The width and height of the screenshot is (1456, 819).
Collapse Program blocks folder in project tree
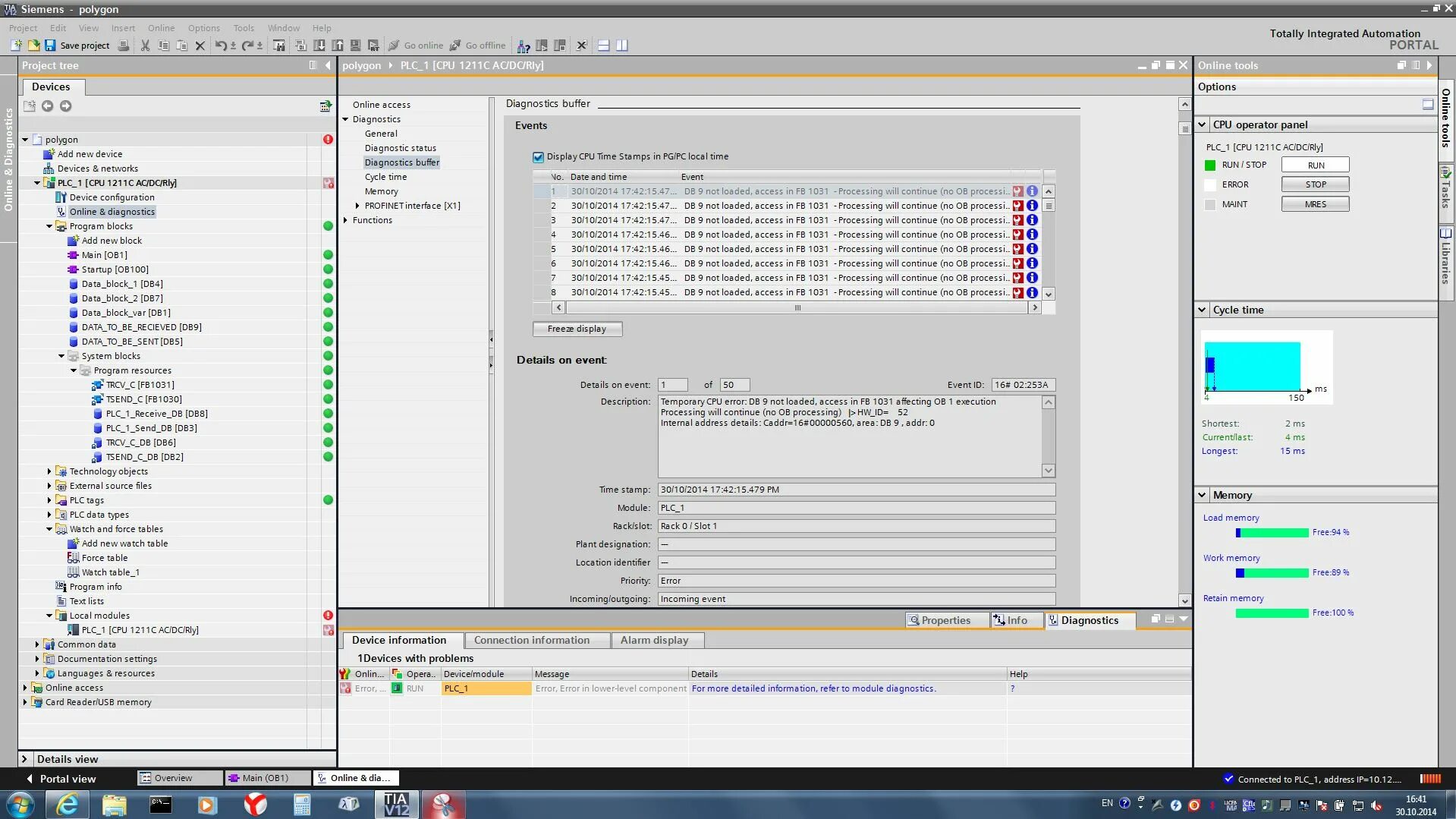(49, 226)
